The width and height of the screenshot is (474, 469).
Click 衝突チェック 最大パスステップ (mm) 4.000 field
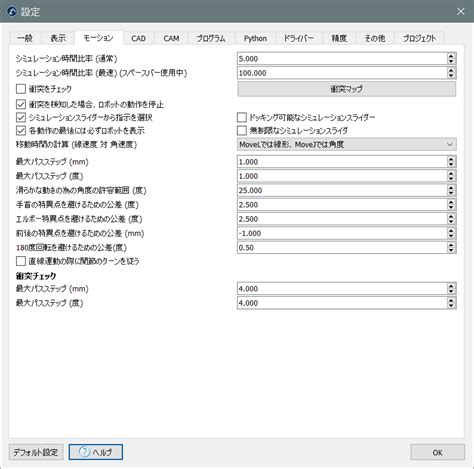click(x=342, y=289)
